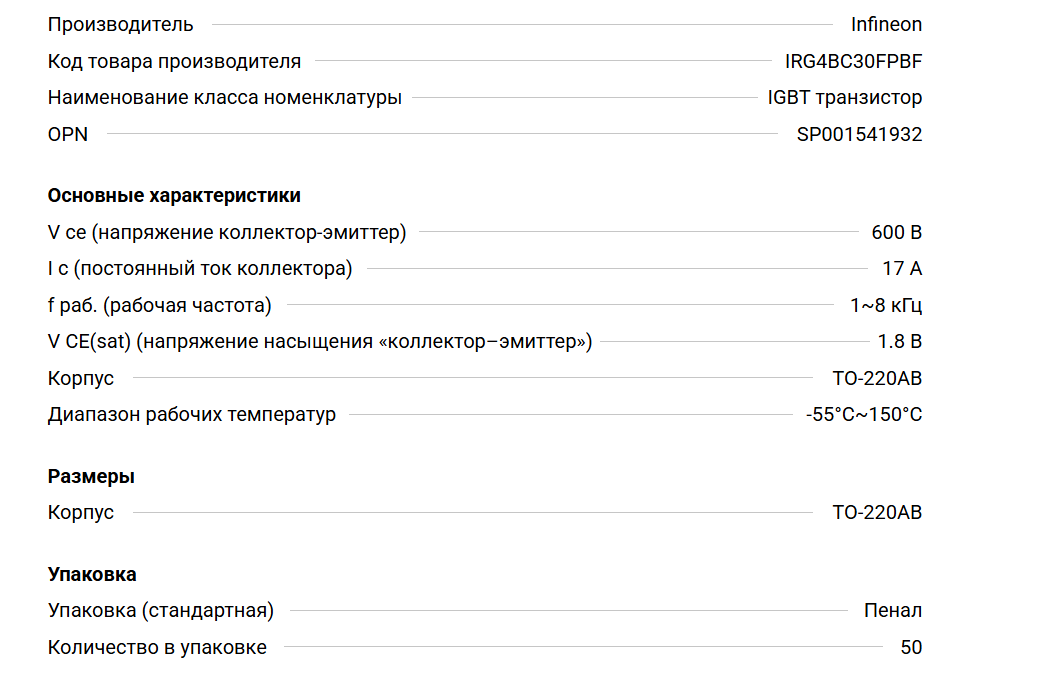Select the IRG4BC30FPBF part number
Image resolution: width=1059 pixels, height=680 pixels.
pyautogui.click(x=853, y=61)
